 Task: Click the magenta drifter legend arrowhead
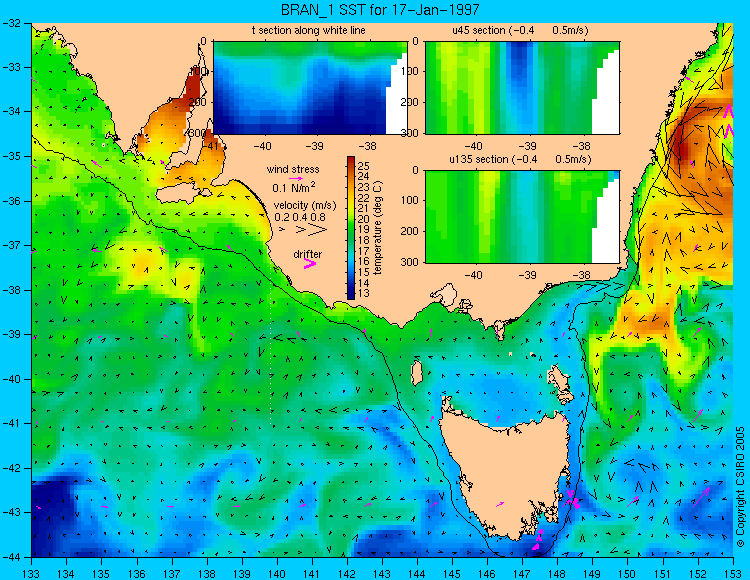click(x=310, y=264)
